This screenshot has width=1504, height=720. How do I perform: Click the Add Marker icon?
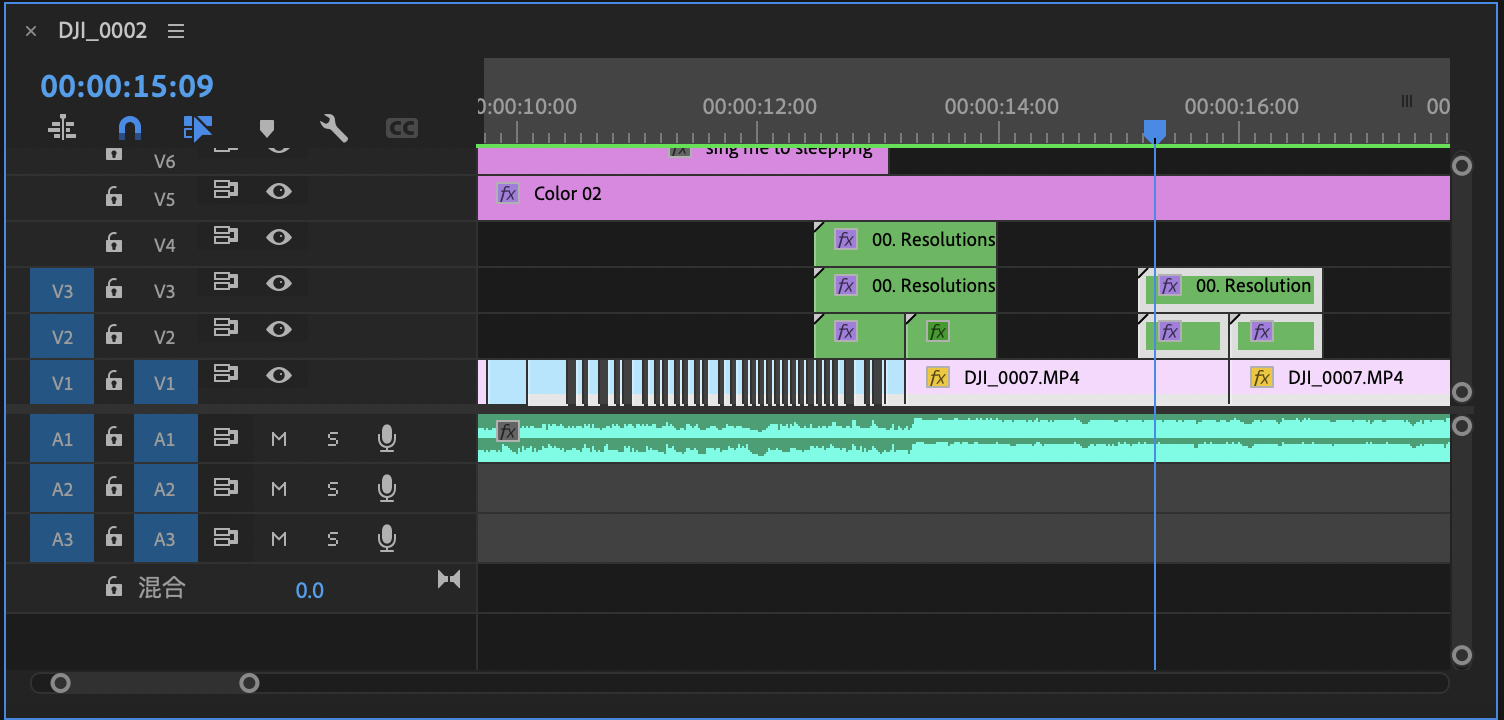[266, 128]
